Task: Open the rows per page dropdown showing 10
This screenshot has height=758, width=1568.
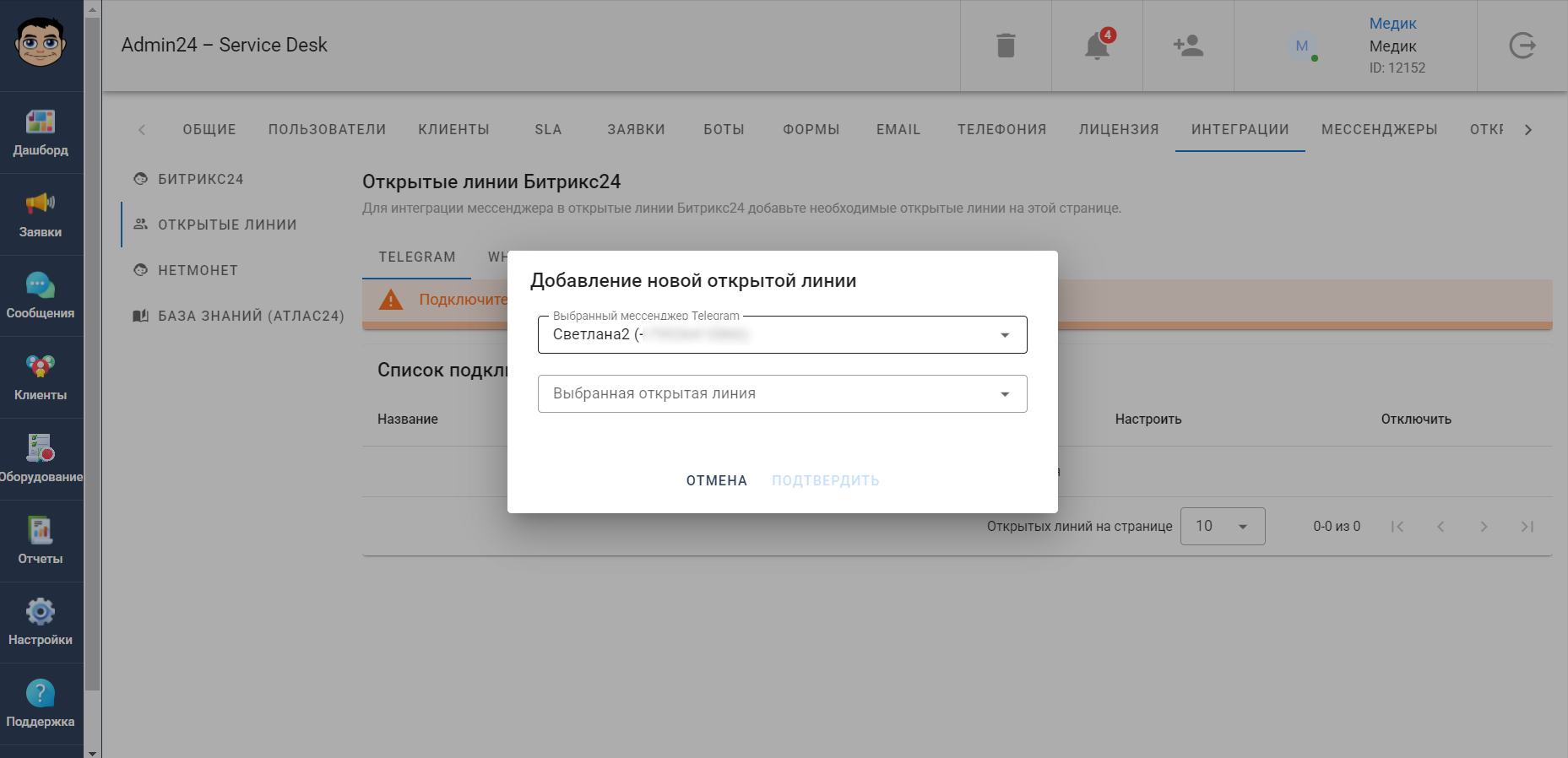Action: 1223,527
